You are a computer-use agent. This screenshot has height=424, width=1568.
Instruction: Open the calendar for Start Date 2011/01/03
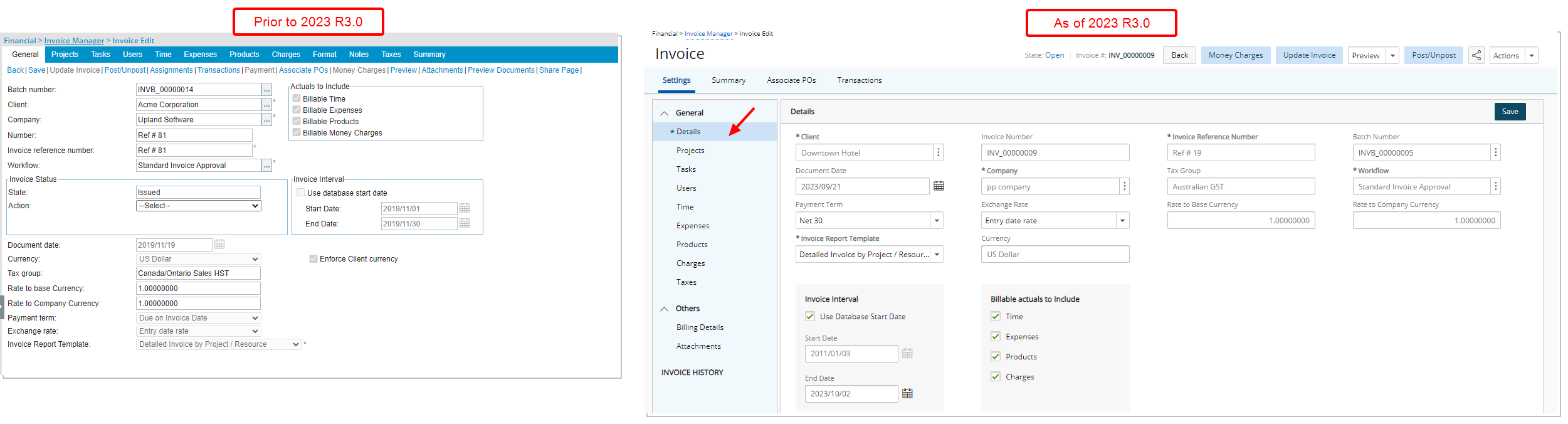pos(907,353)
